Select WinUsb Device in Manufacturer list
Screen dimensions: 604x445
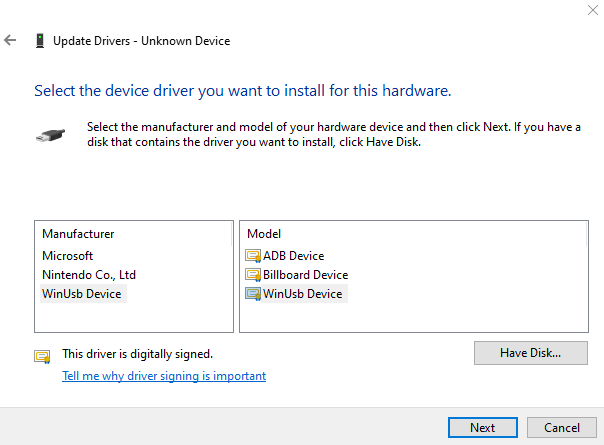[x=82, y=294]
